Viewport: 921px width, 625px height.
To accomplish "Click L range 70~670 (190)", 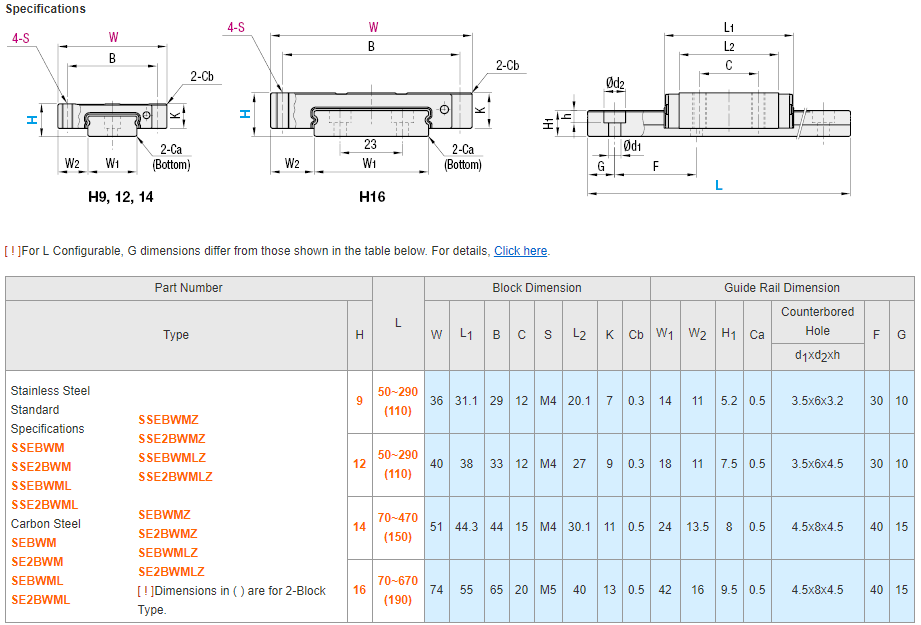I will click(398, 590).
